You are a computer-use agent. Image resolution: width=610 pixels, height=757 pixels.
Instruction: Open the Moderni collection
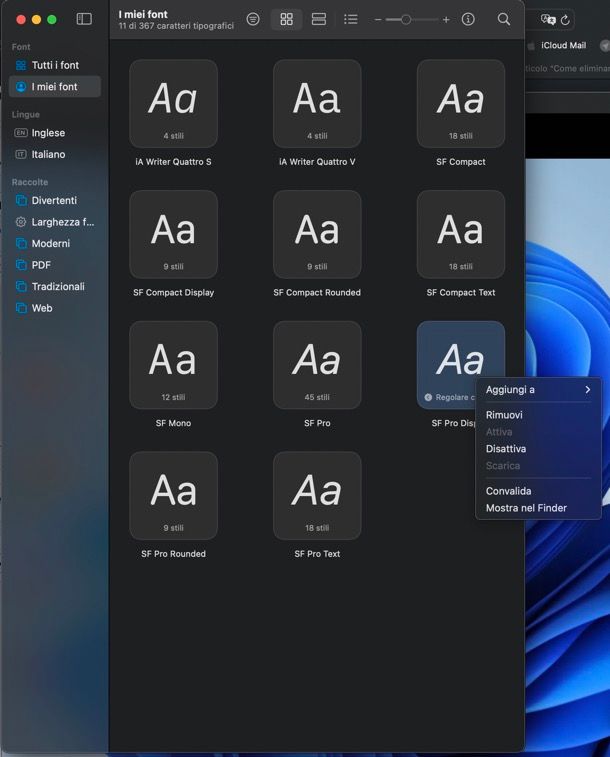[55, 243]
